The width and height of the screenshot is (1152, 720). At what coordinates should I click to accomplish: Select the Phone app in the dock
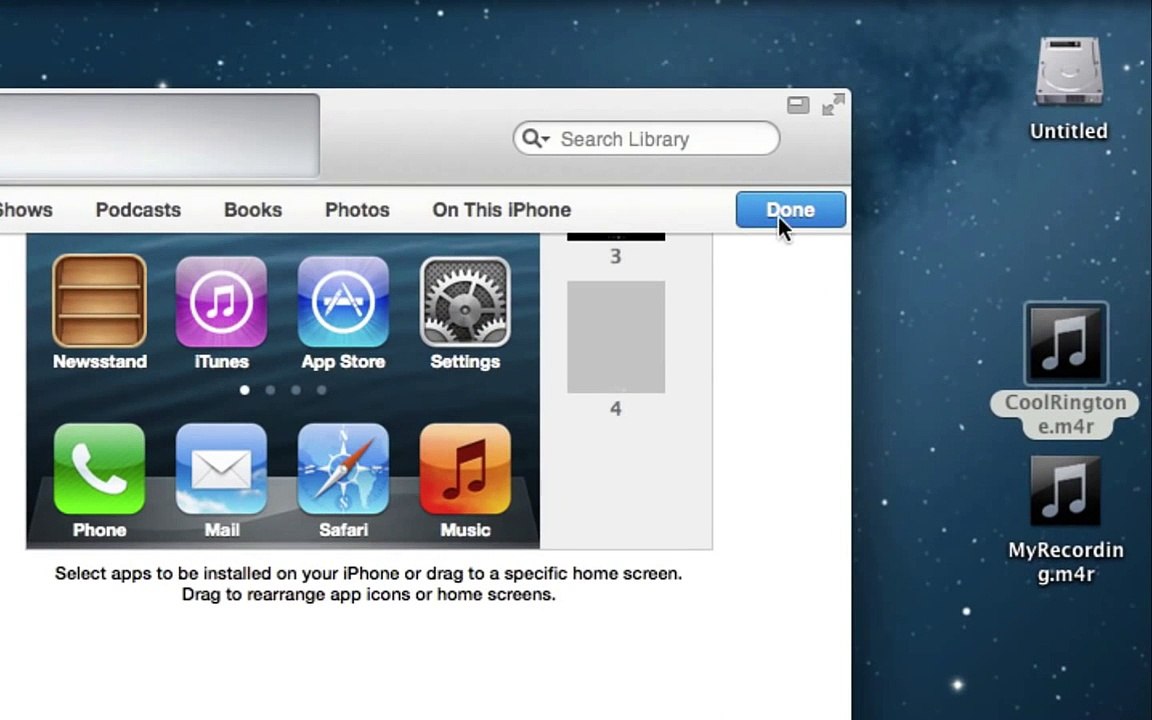click(99, 469)
